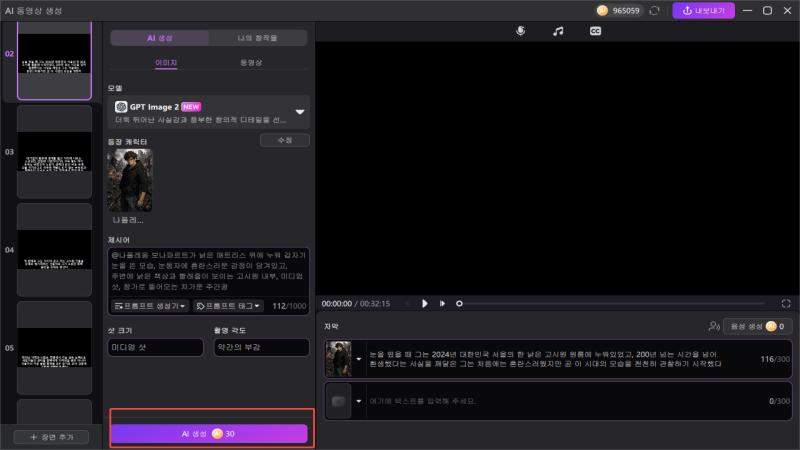
Task: Click the 965059 credit balance number
Action: pos(626,11)
